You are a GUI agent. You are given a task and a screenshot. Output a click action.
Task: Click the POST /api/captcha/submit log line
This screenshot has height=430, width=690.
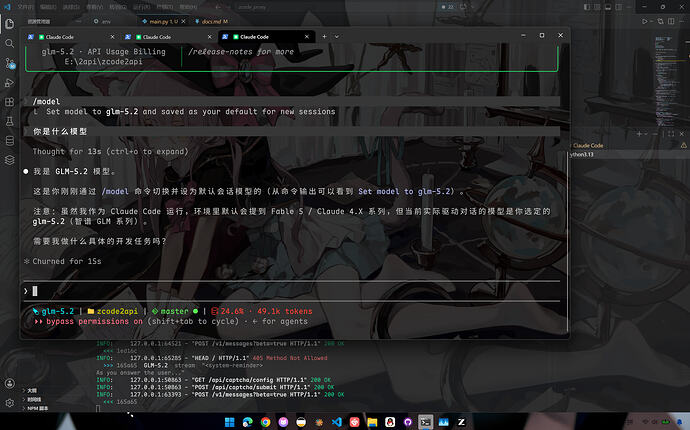tap(215, 387)
